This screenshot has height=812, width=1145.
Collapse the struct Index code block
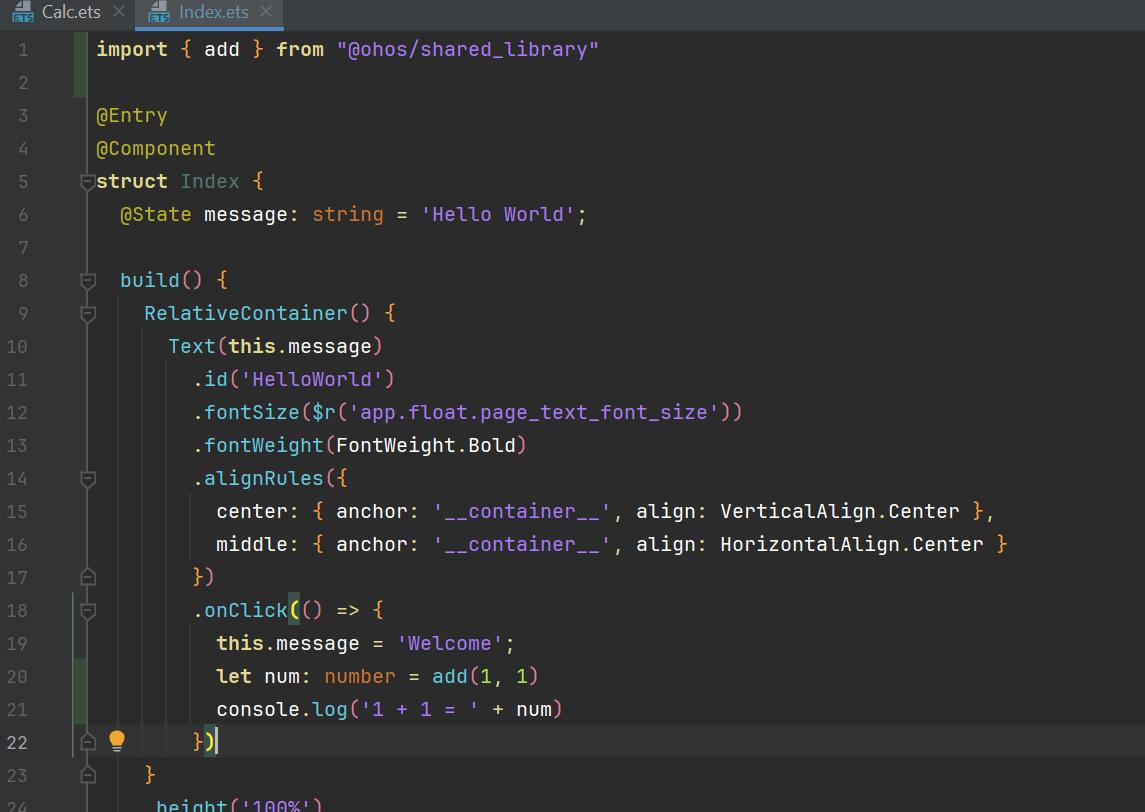(x=88, y=182)
